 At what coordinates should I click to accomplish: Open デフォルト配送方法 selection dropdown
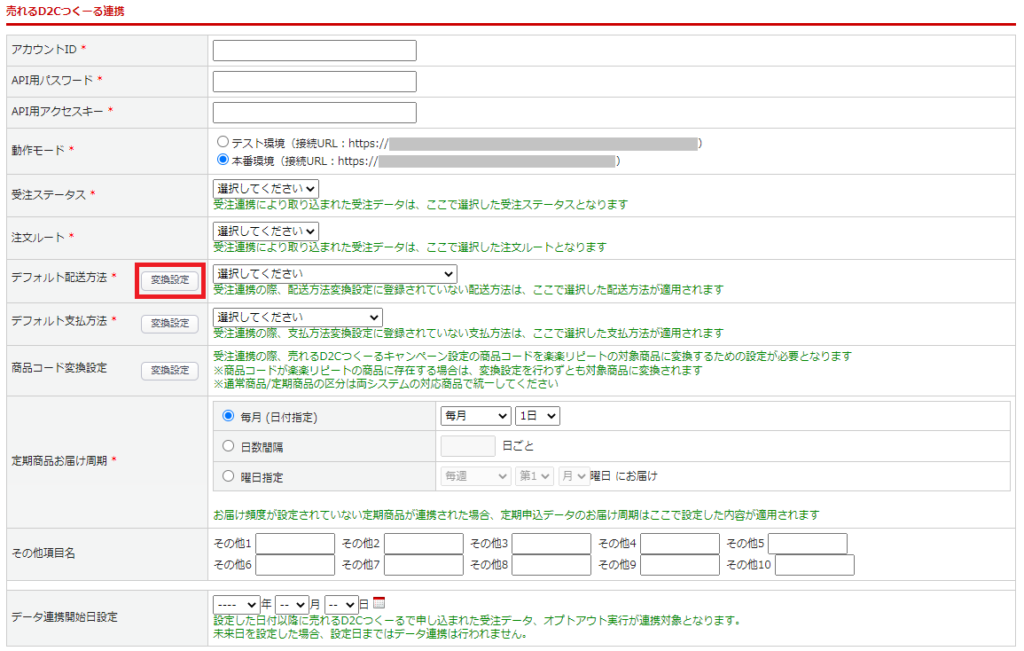[x=334, y=274]
